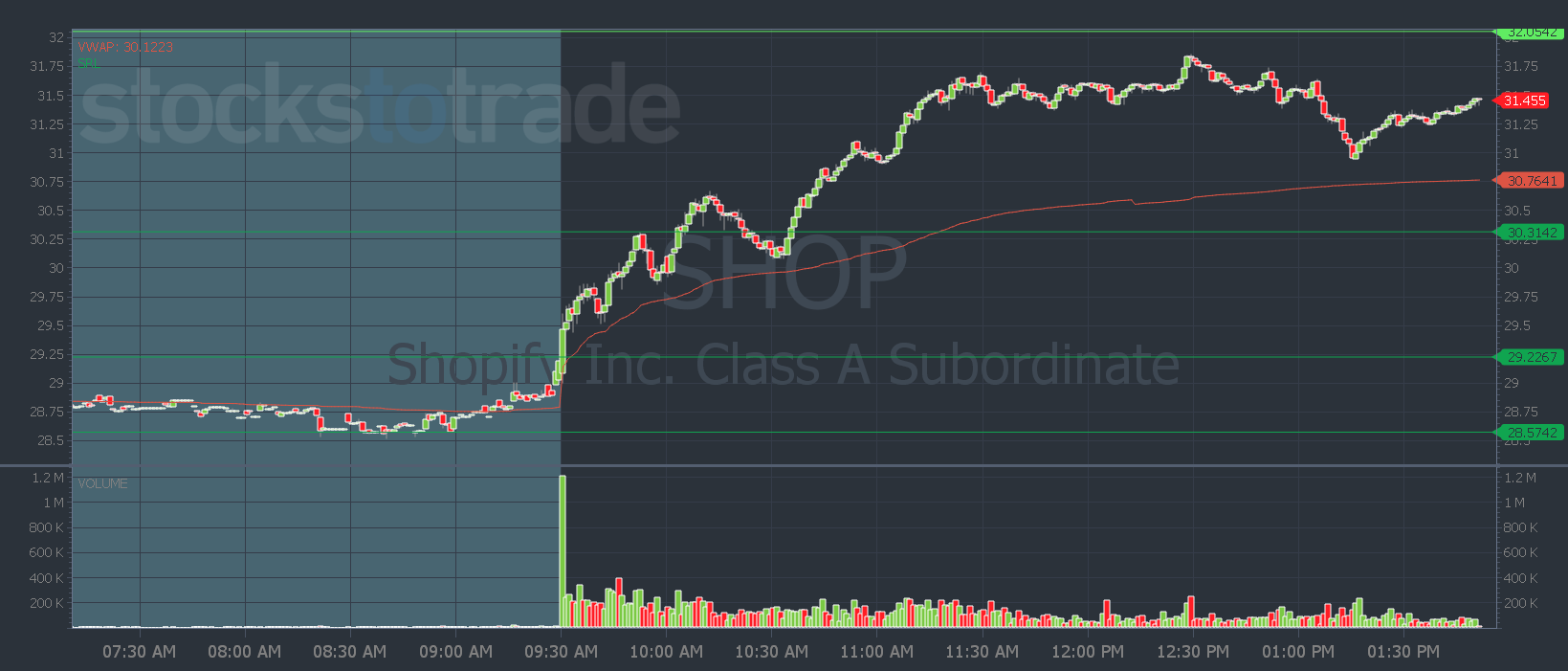Screen dimensions: 1568x671
Task: Click the 12:30 PM time axis label
Action: [1192, 652]
